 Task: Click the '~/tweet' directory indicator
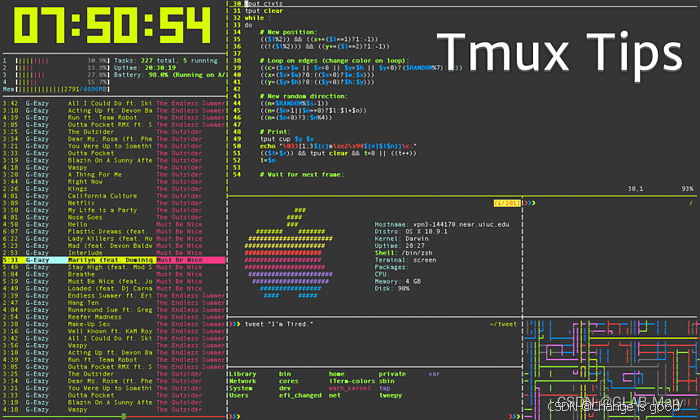click(x=503, y=324)
